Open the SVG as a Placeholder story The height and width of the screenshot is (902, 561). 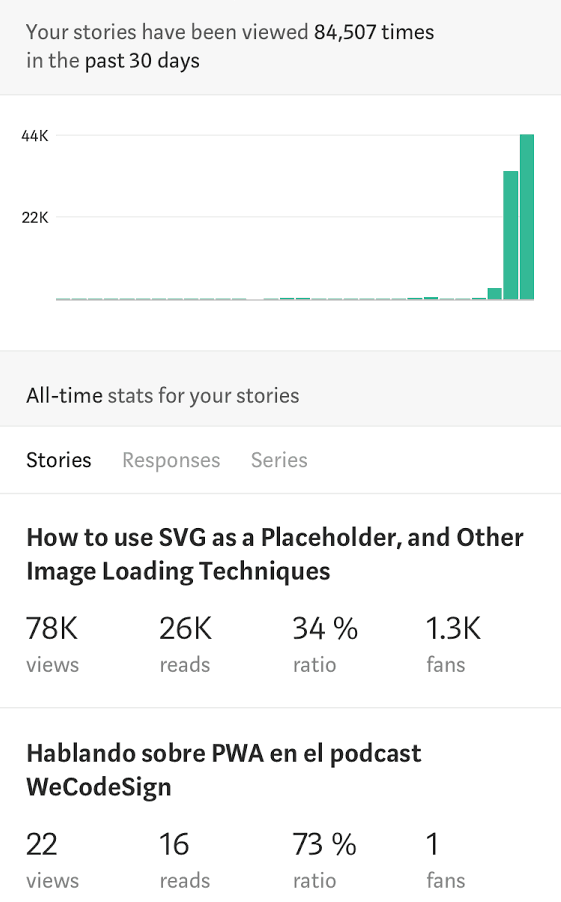coord(275,554)
